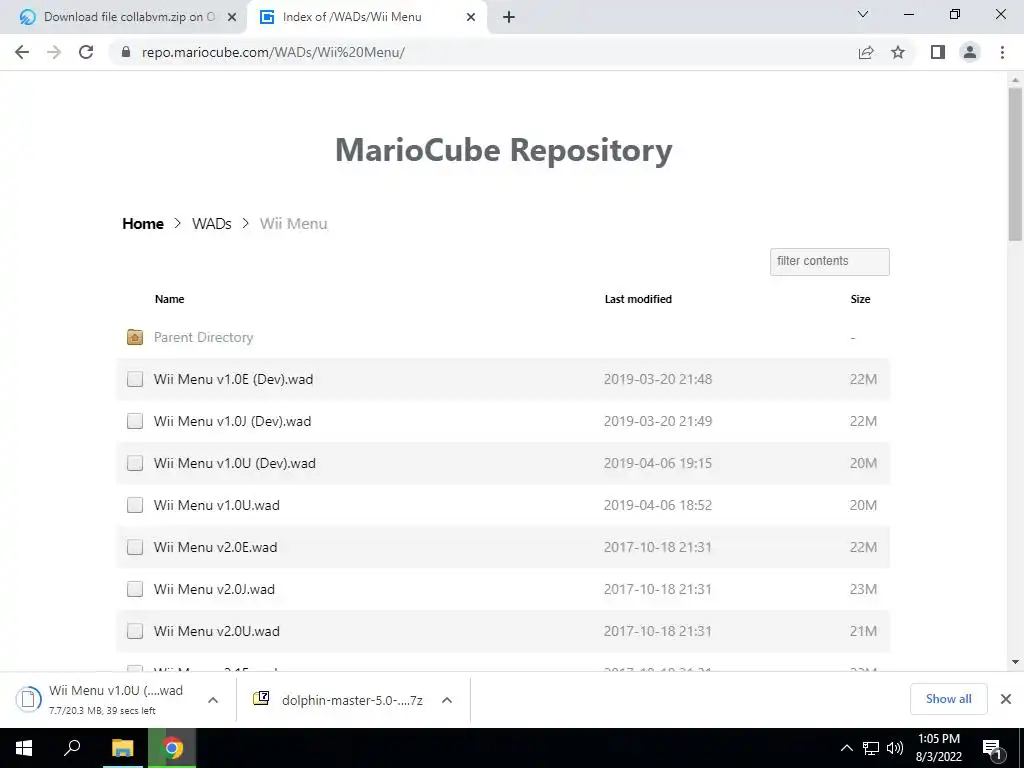The width and height of the screenshot is (1024, 768).
Task: Open a new browser tab
Action: [509, 17]
